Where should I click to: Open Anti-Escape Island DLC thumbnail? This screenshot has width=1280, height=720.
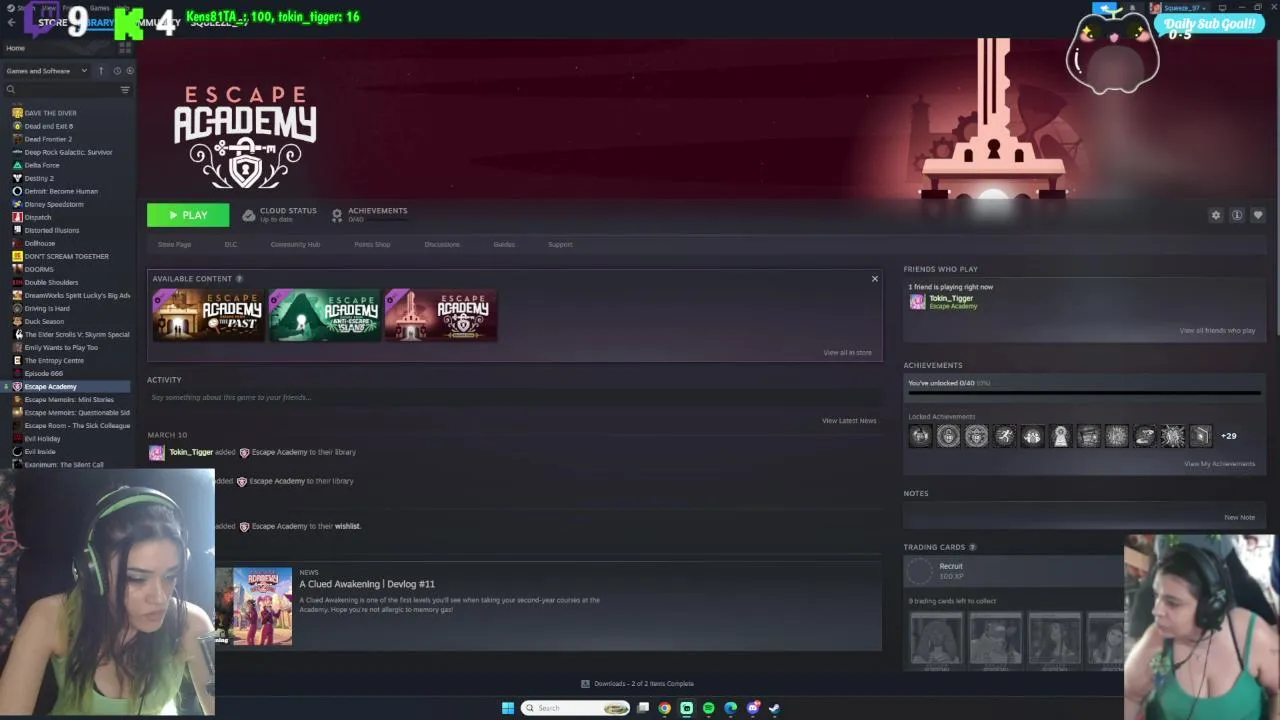pos(324,315)
